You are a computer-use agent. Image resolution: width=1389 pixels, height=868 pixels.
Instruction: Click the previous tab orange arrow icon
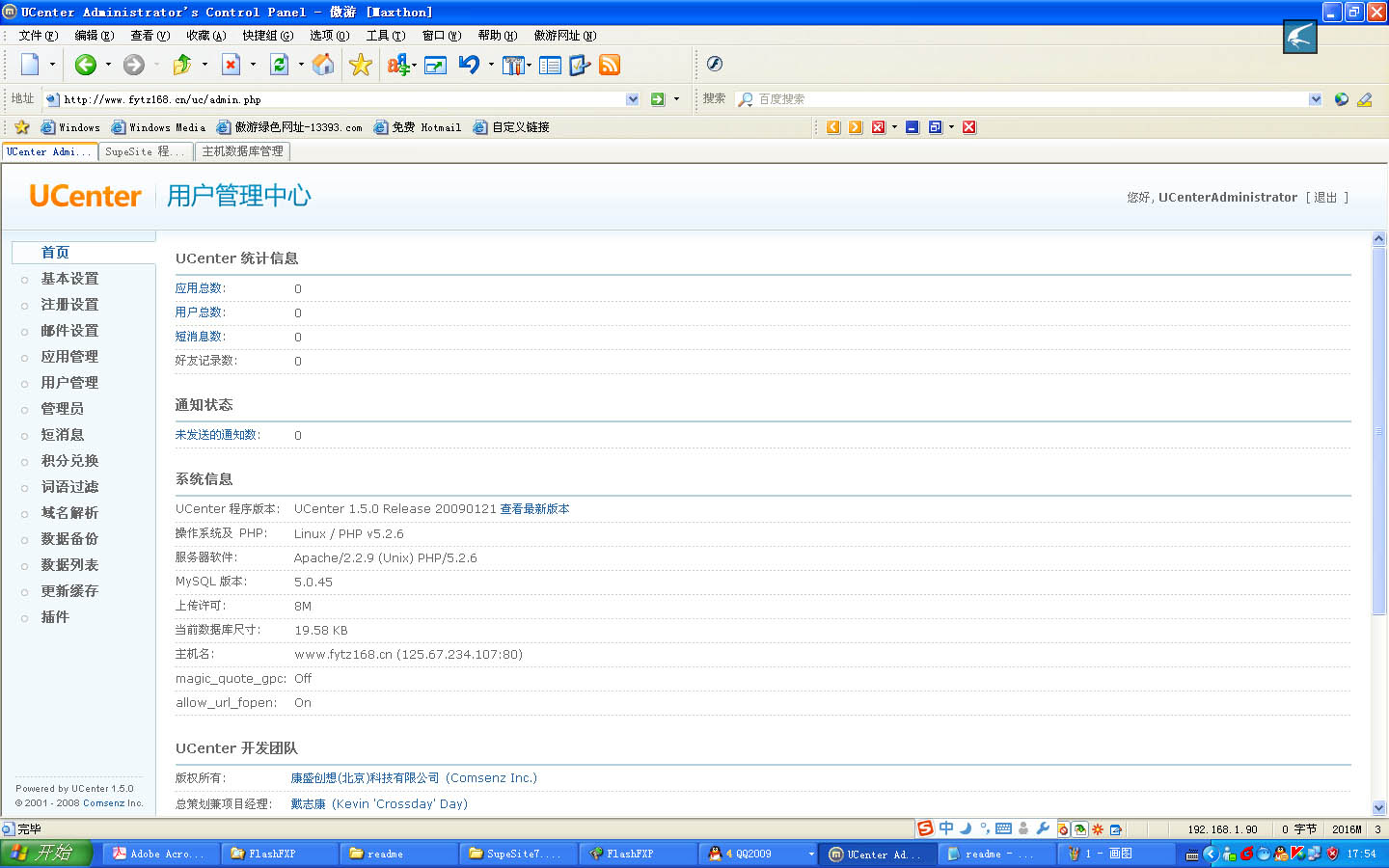click(833, 127)
